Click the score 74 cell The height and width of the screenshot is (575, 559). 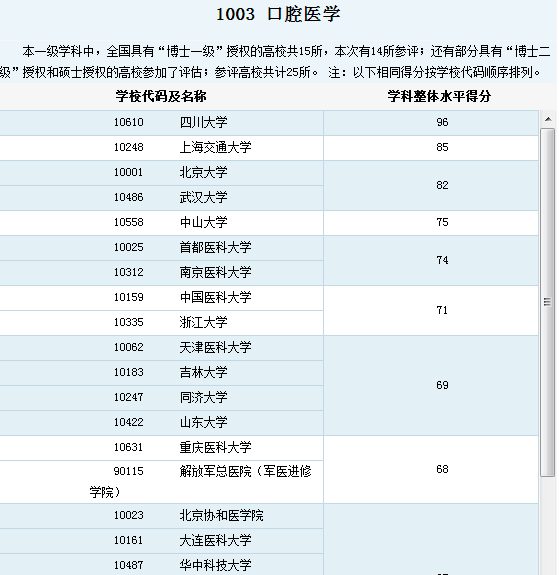click(431, 260)
